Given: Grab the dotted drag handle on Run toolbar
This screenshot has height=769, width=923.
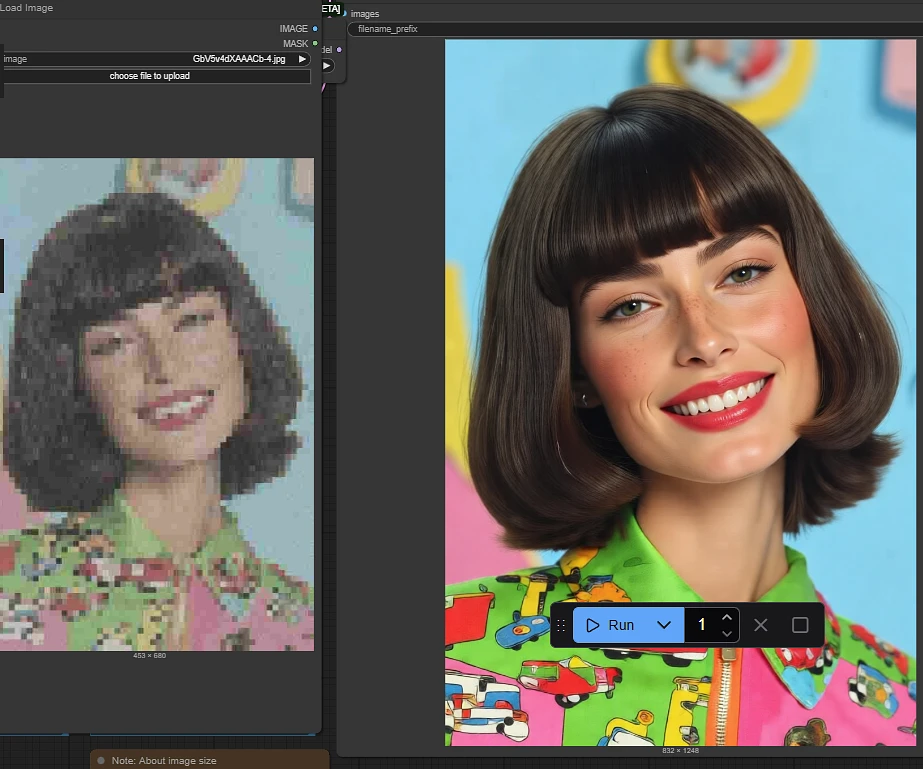Looking at the screenshot, I should (x=561, y=625).
